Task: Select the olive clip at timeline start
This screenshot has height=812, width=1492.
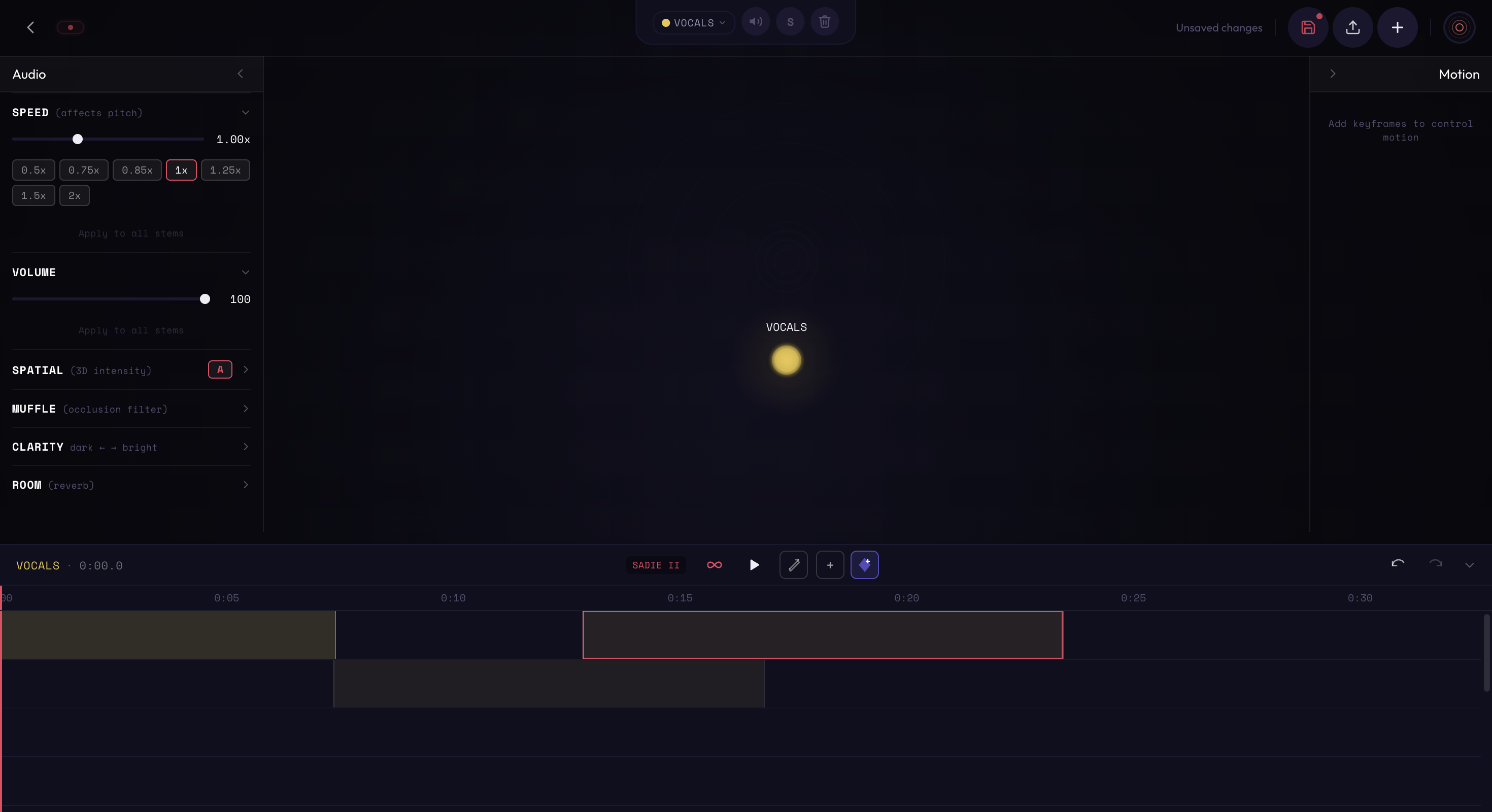Action: tap(168, 635)
